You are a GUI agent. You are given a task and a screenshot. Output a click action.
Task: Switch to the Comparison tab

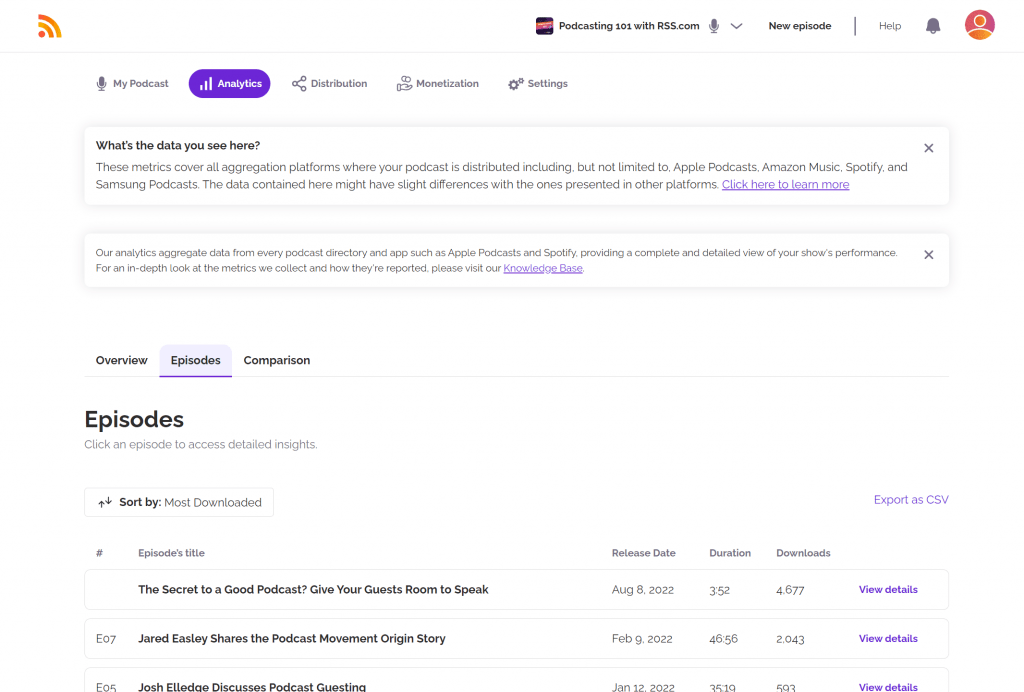click(277, 360)
